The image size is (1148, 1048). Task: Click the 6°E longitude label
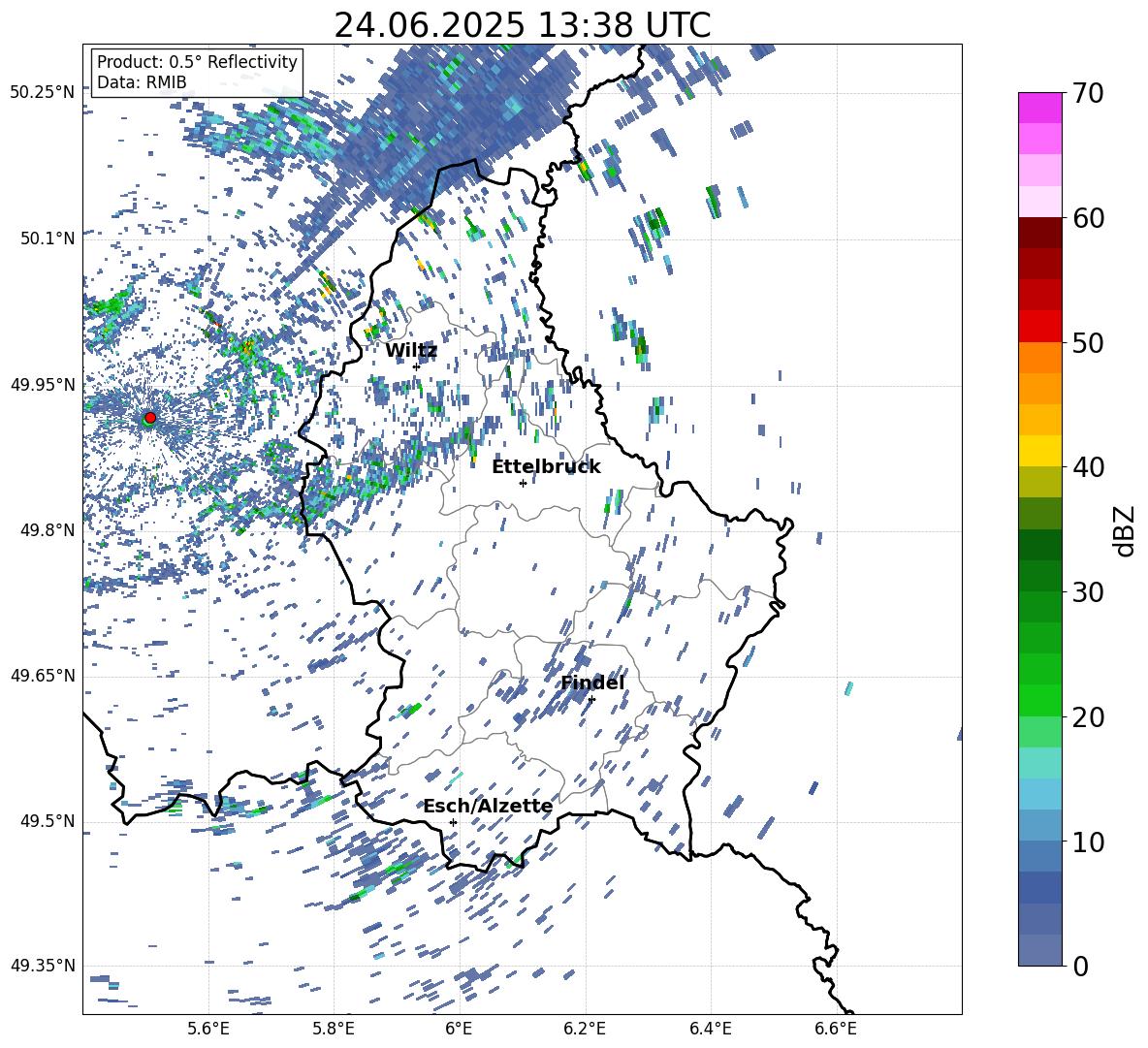coord(459,1029)
